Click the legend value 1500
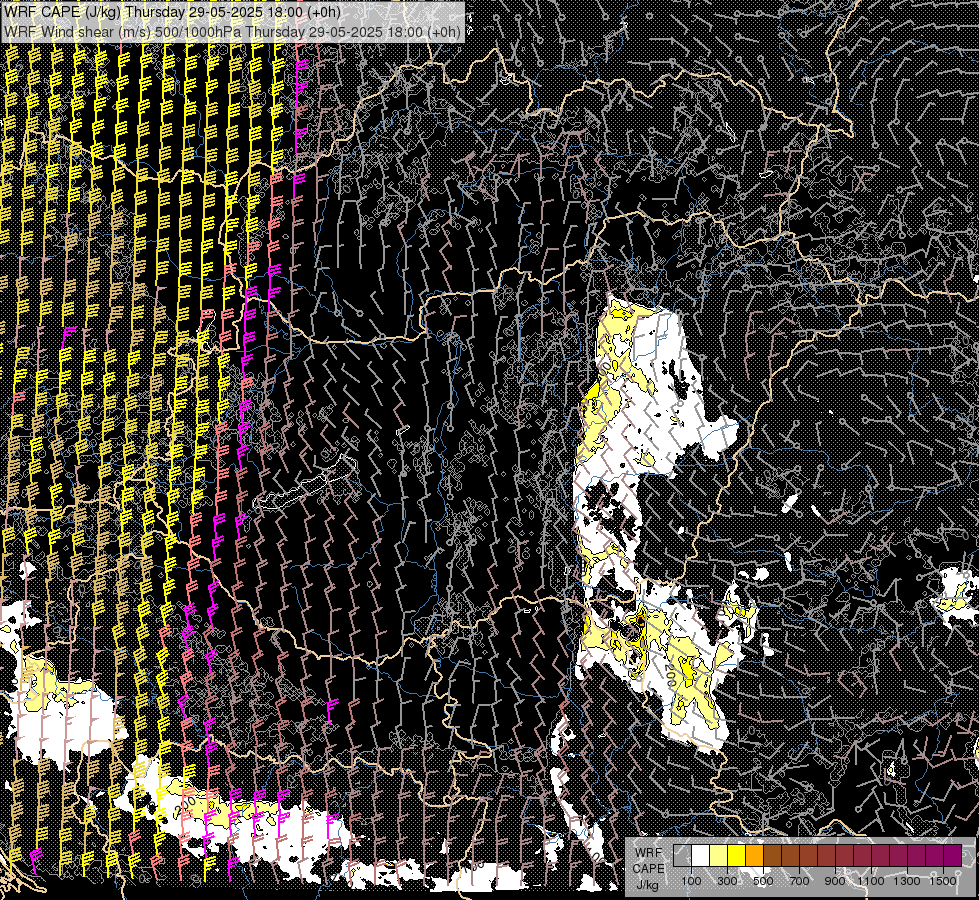The width and height of the screenshot is (979, 900). coord(943,881)
